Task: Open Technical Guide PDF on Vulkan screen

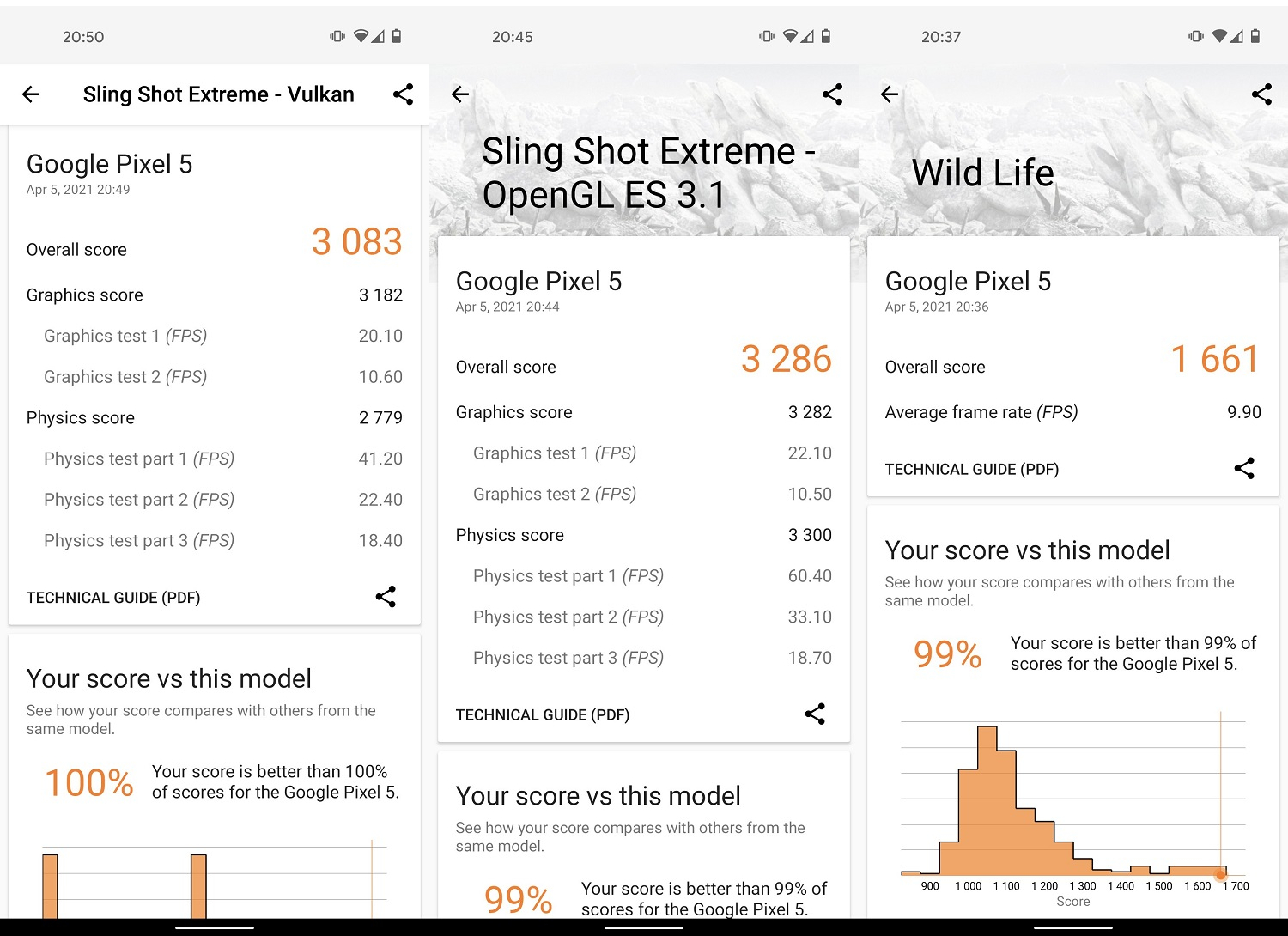Action: click(113, 598)
